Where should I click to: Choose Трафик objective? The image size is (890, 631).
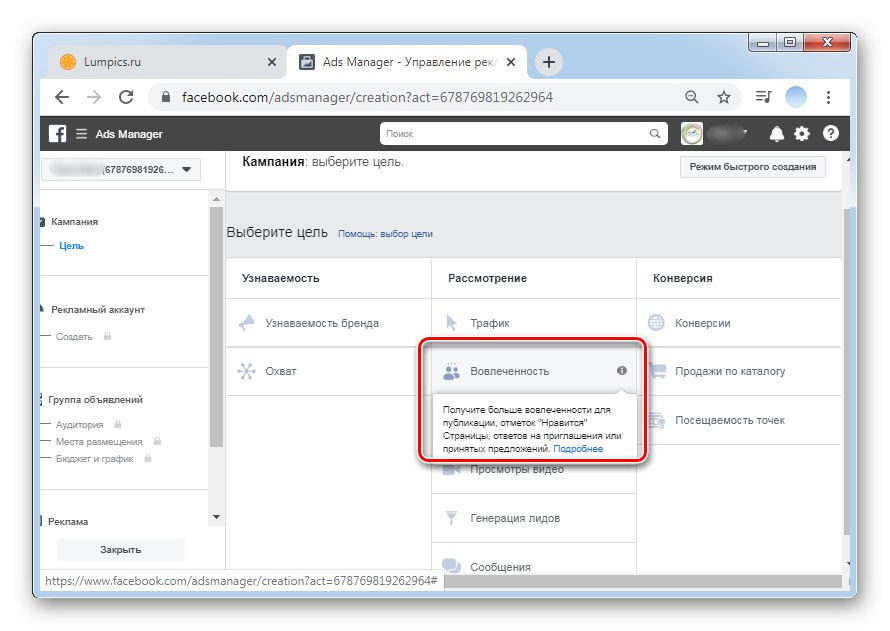tap(534, 323)
